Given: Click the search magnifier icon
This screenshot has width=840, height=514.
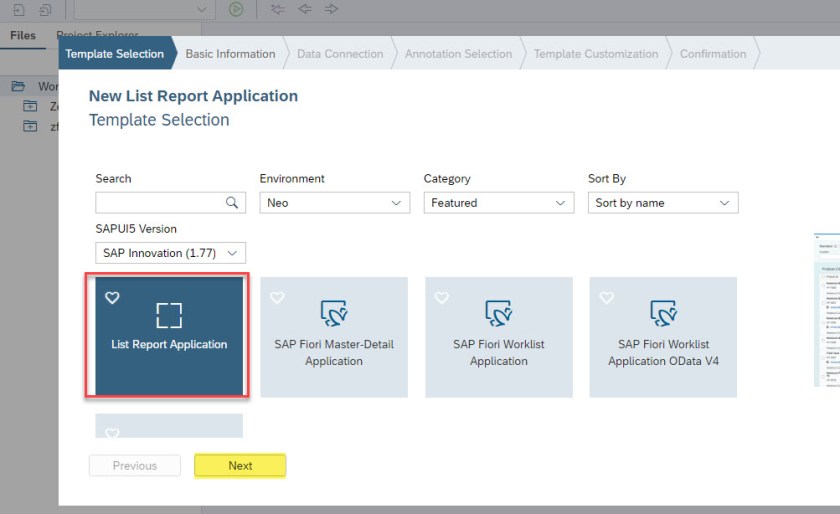Looking at the screenshot, I should coord(232,203).
